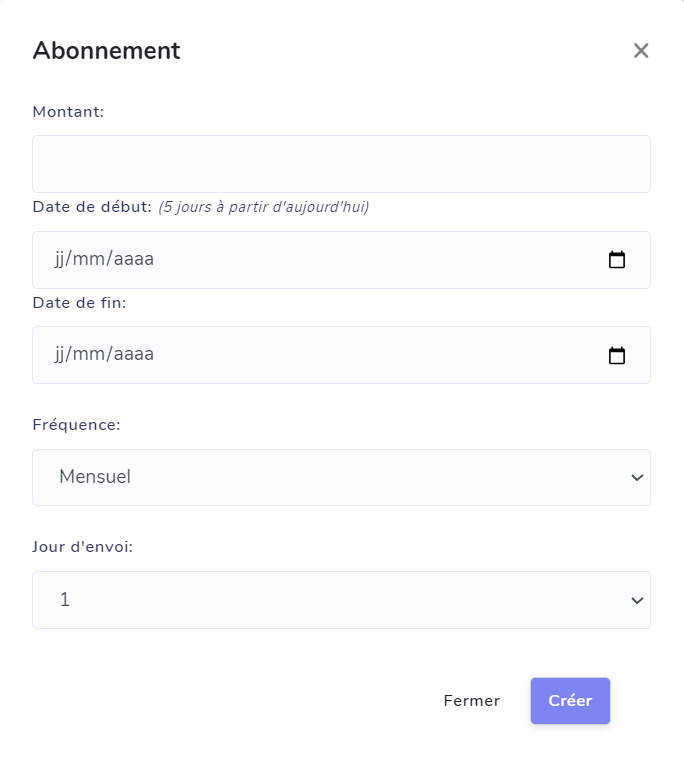Focus the Montant input field

[341, 164]
